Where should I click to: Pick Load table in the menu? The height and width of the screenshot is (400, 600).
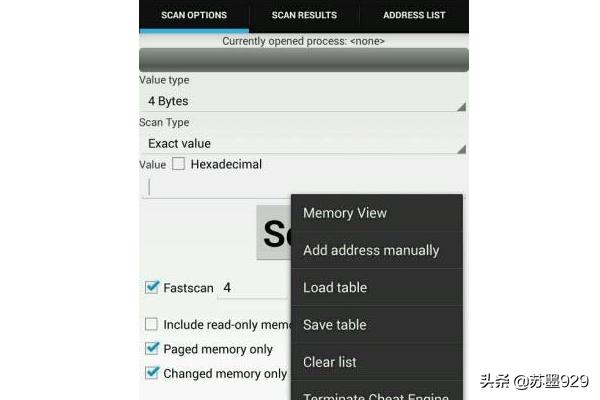pyautogui.click(x=376, y=288)
